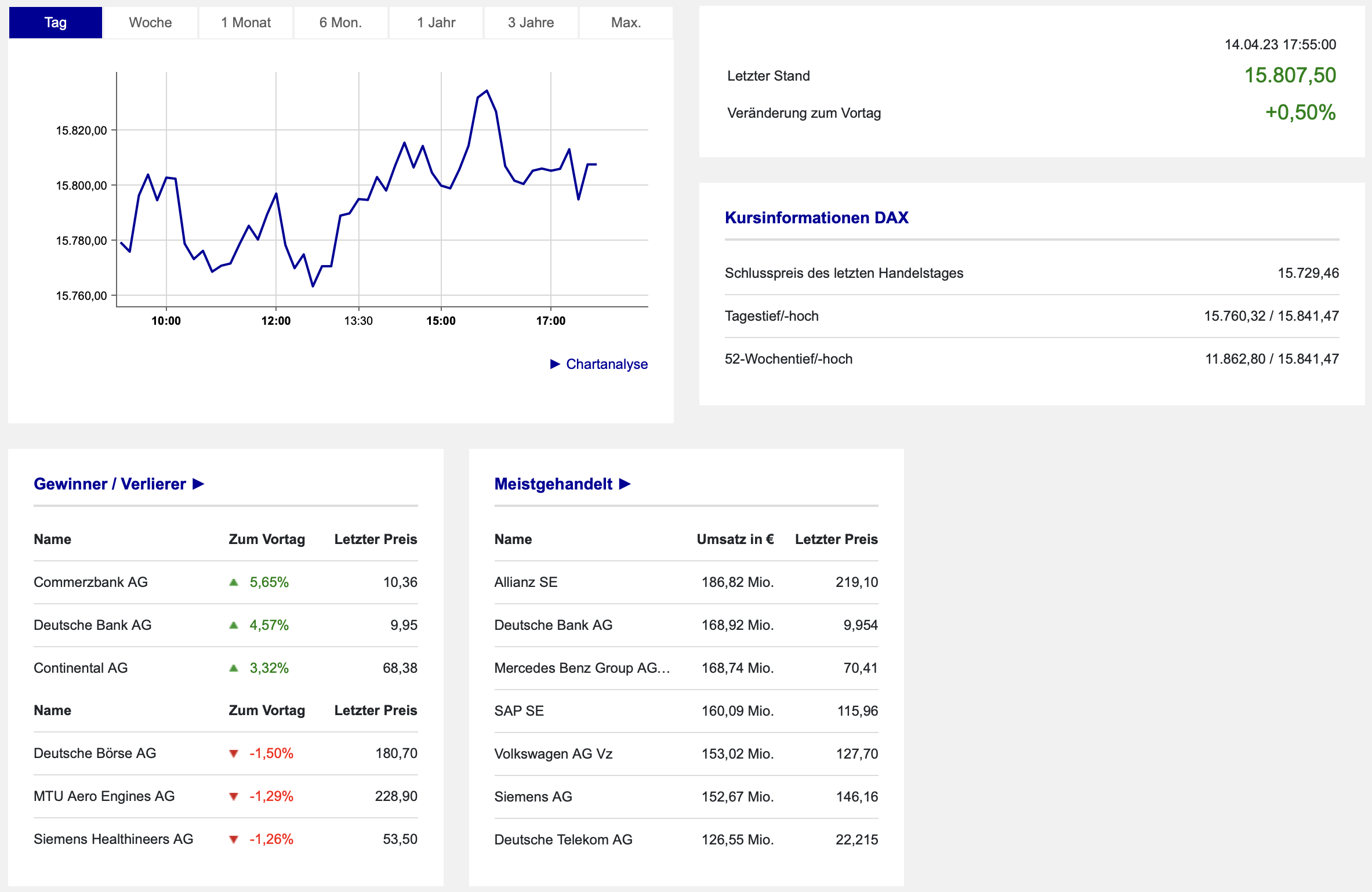Switch chart to the Woche tab
Image resolution: width=1372 pixels, height=892 pixels.
coord(150,23)
